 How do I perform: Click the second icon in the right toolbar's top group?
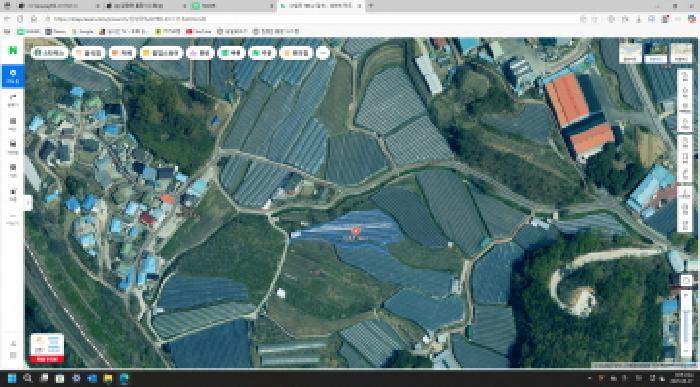coord(685,92)
